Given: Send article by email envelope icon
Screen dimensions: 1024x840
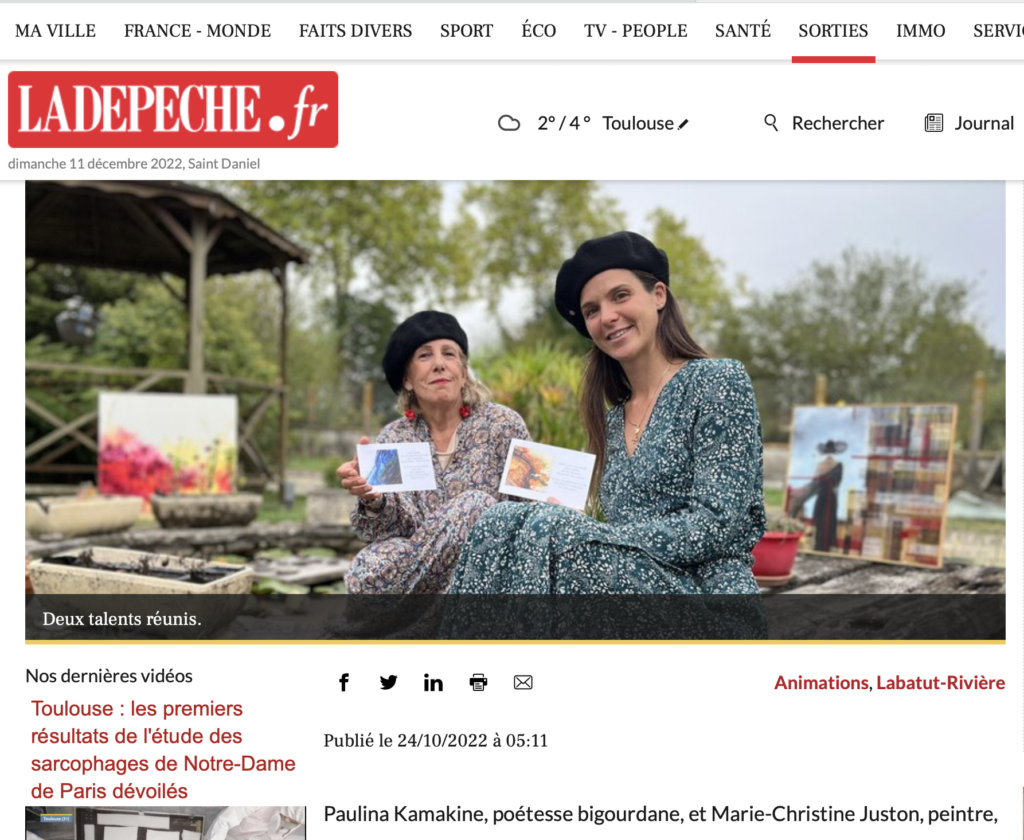Looking at the screenshot, I should click(x=523, y=683).
